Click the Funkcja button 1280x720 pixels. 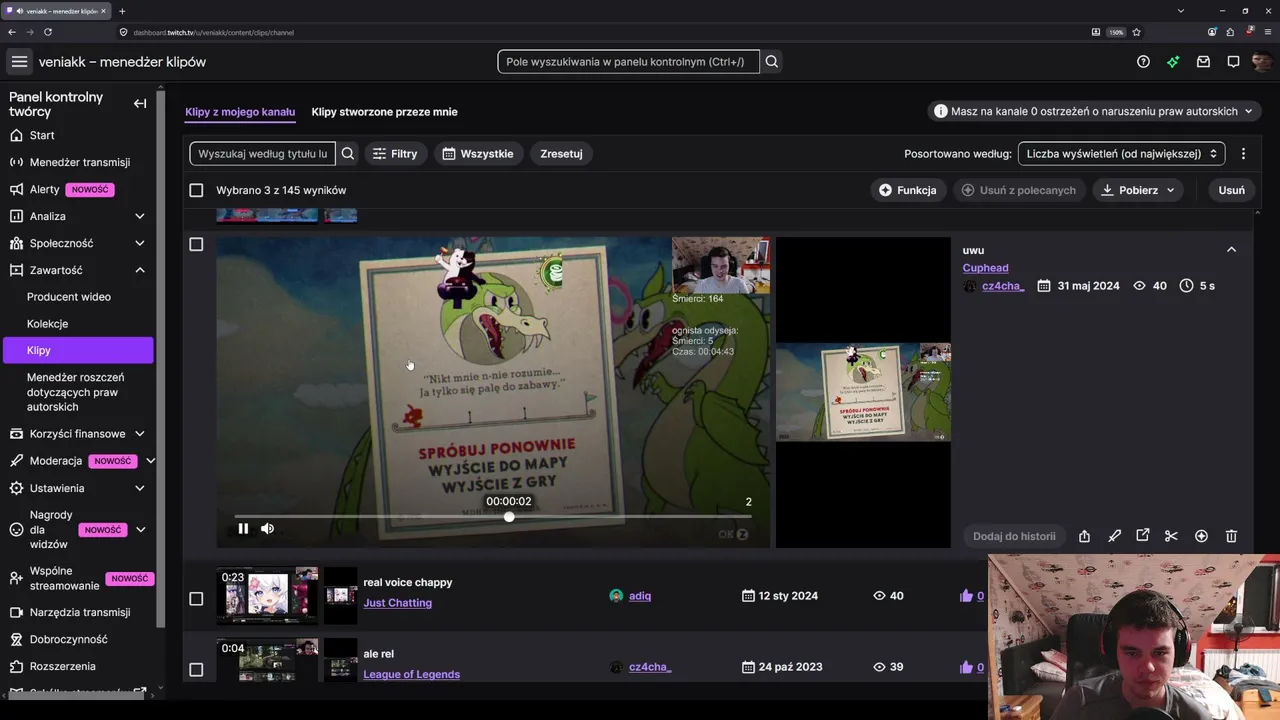click(x=908, y=190)
